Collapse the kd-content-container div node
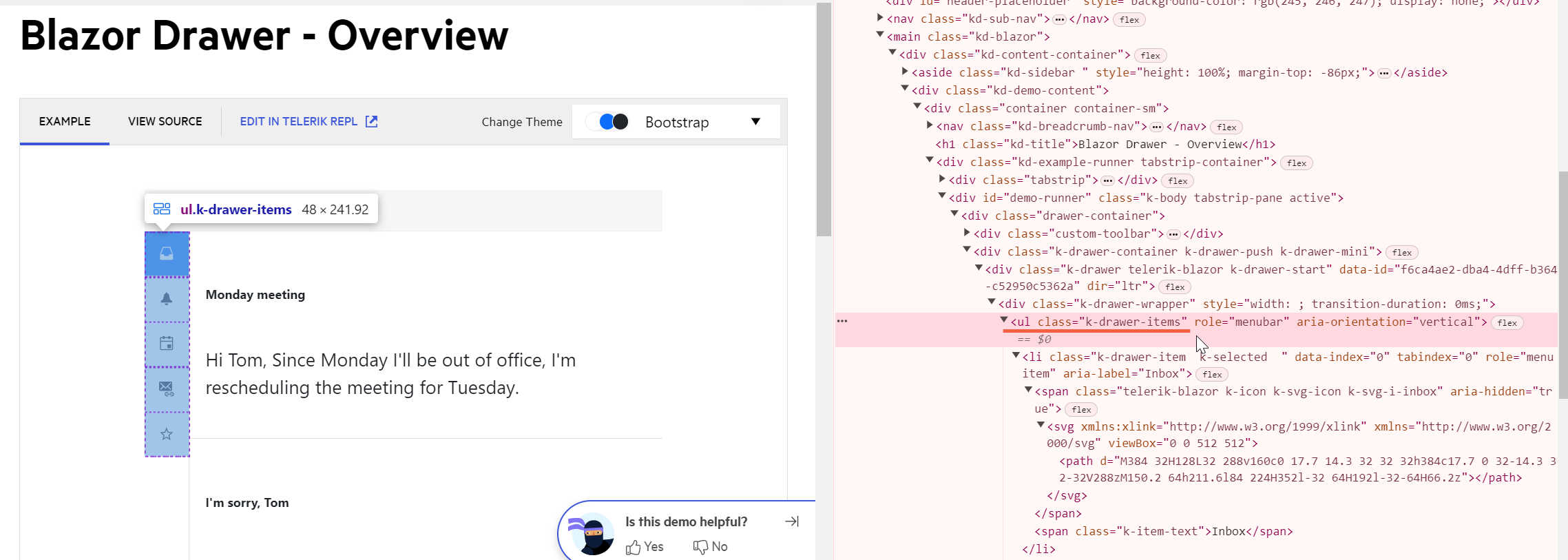 (892, 53)
